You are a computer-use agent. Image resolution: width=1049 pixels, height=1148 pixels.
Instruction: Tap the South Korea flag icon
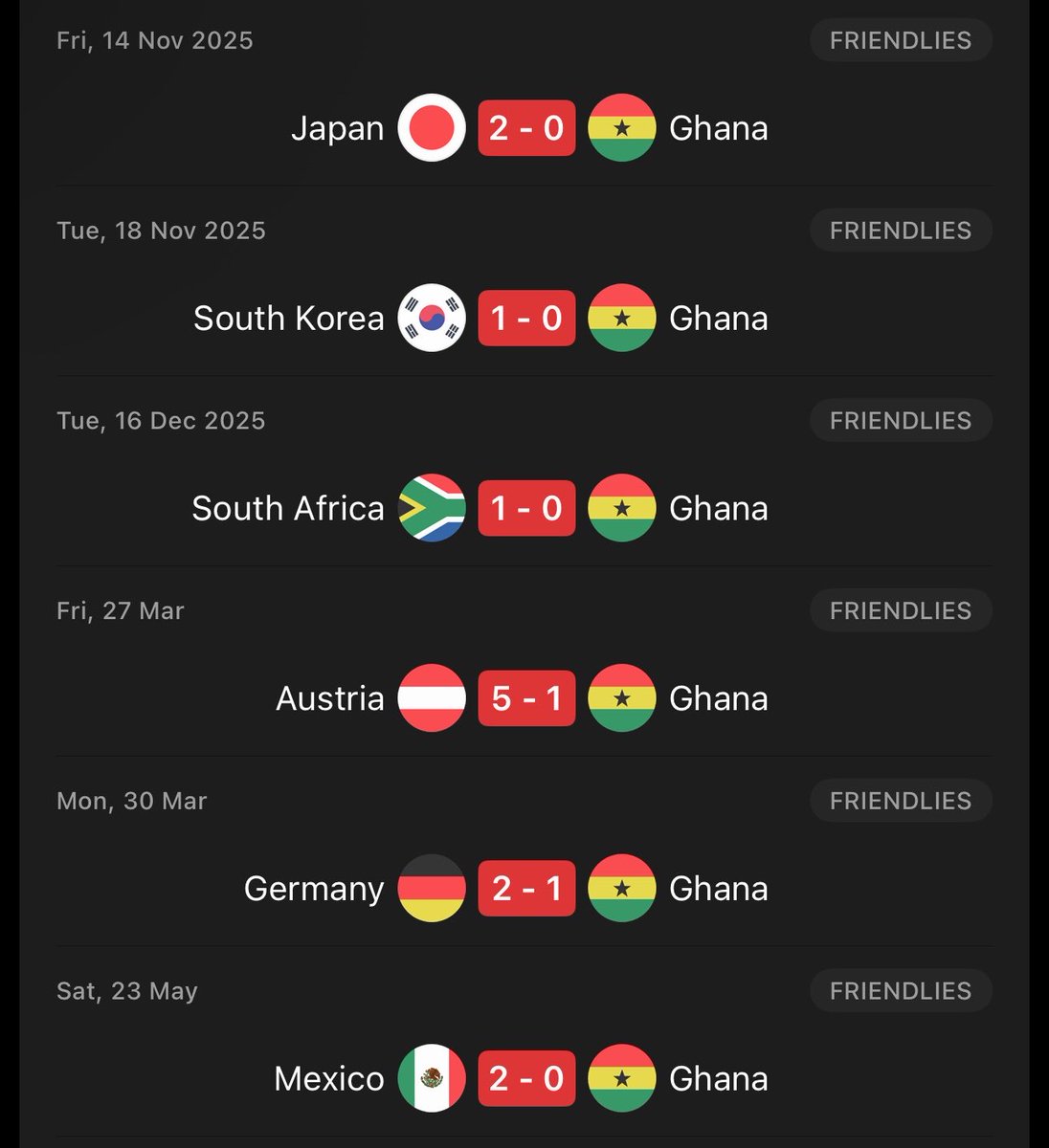(x=432, y=318)
